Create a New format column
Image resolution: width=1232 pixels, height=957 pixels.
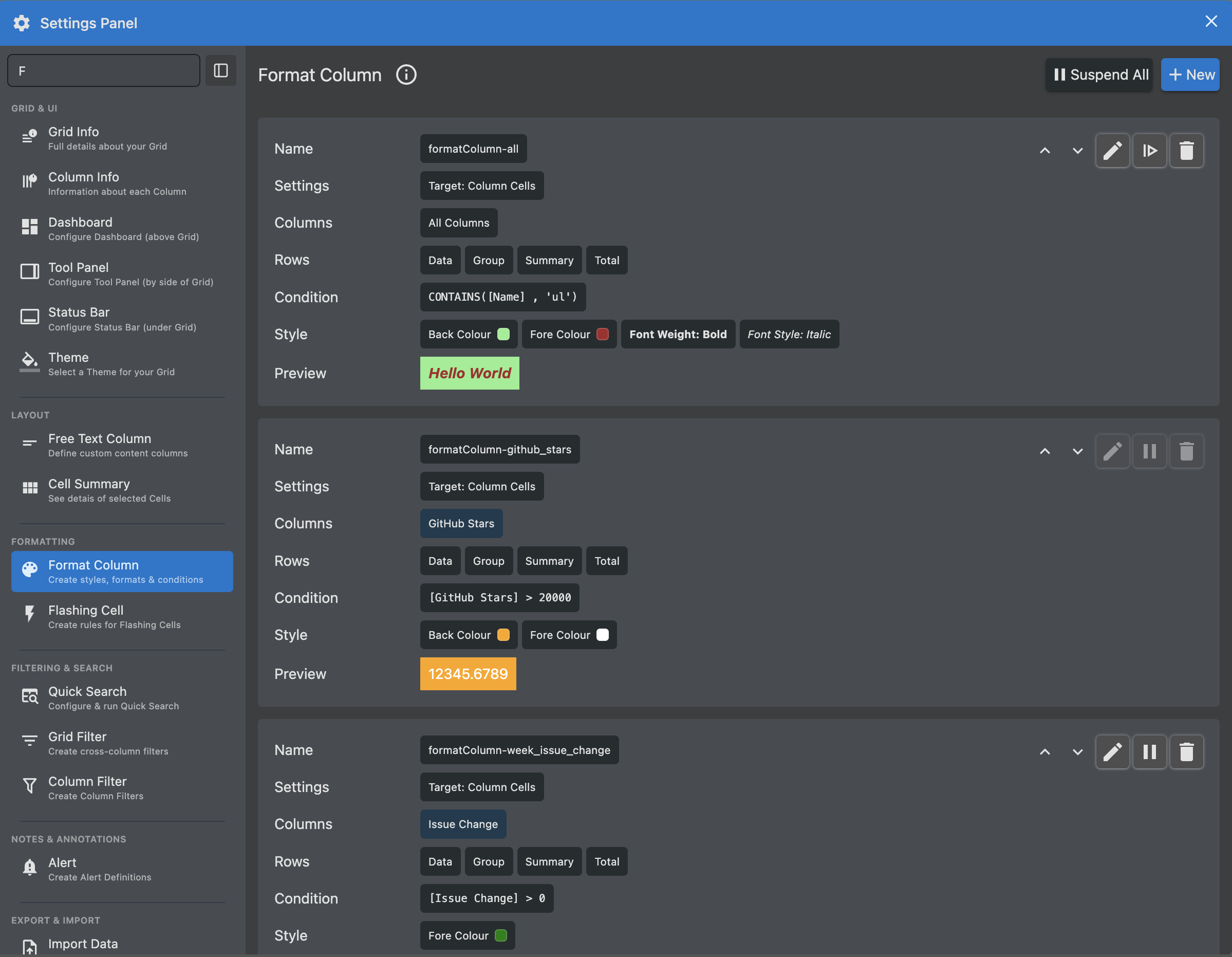click(1190, 75)
